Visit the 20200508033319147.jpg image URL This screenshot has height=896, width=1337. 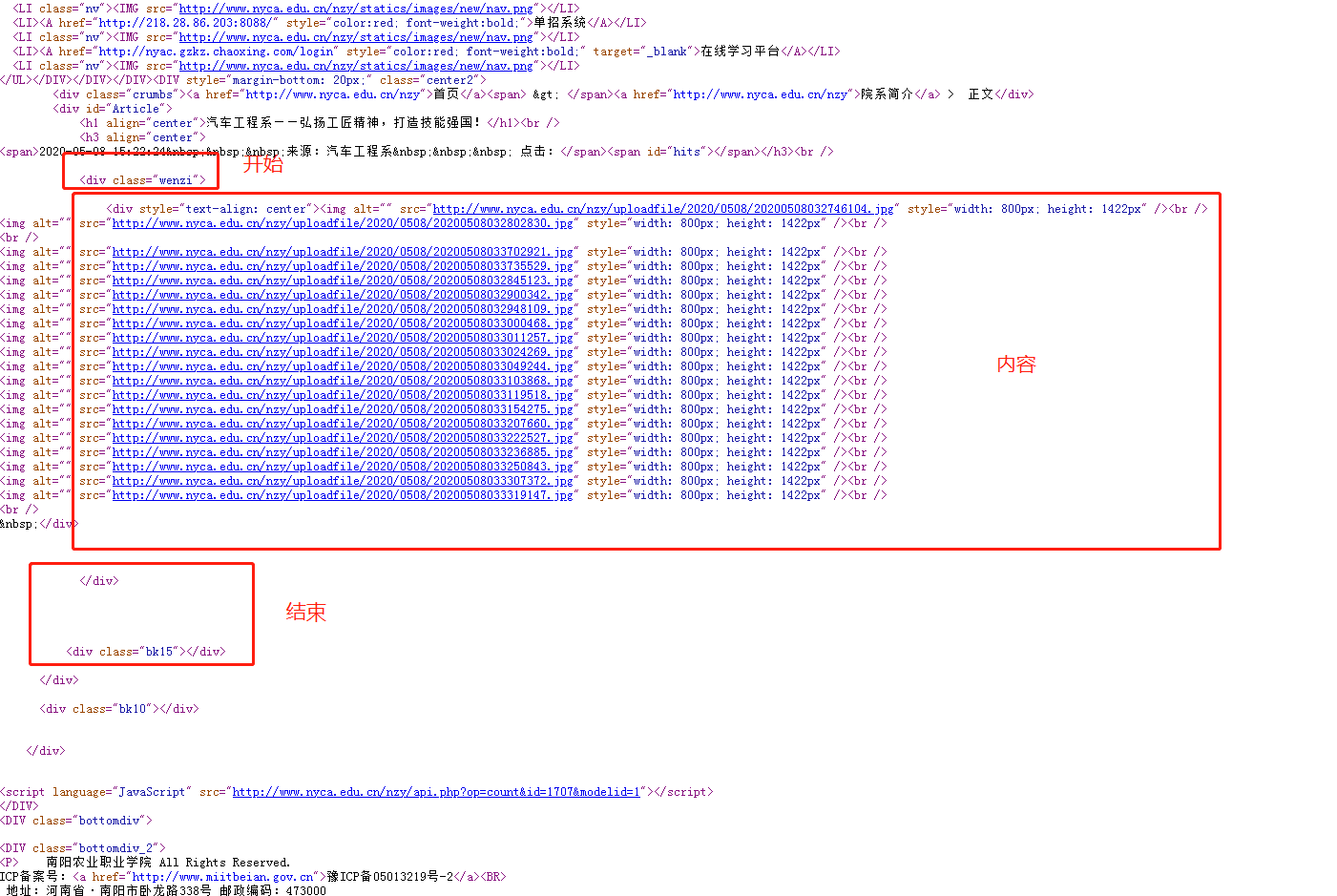343,495
